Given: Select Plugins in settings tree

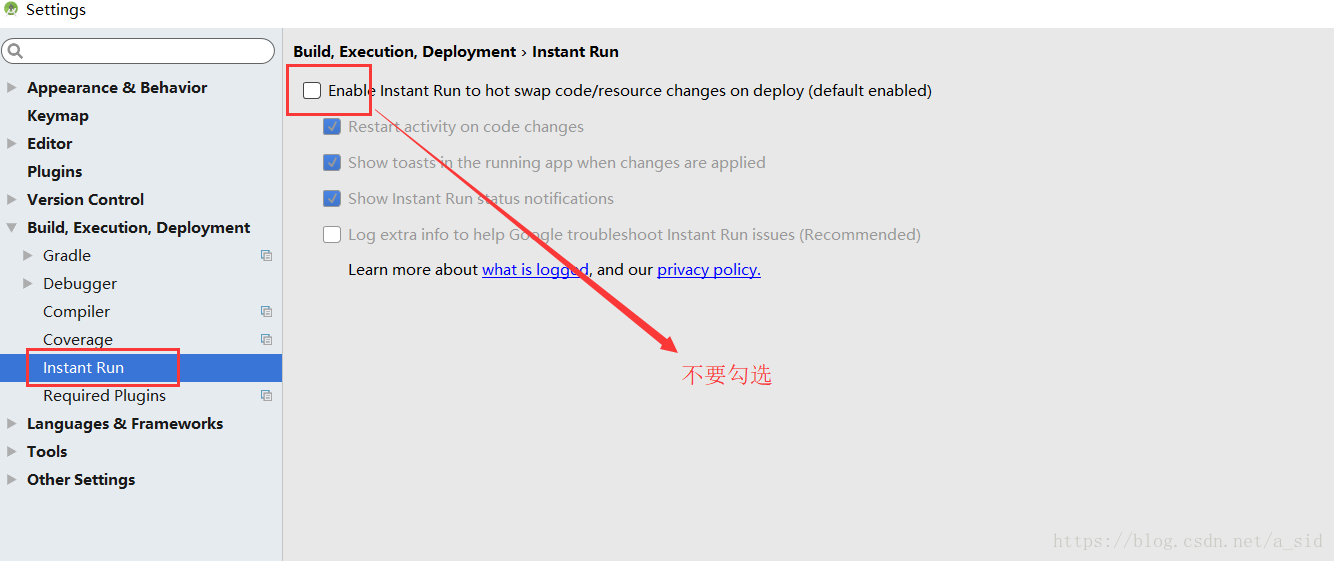Looking at the screenshot, I should 55,172.
